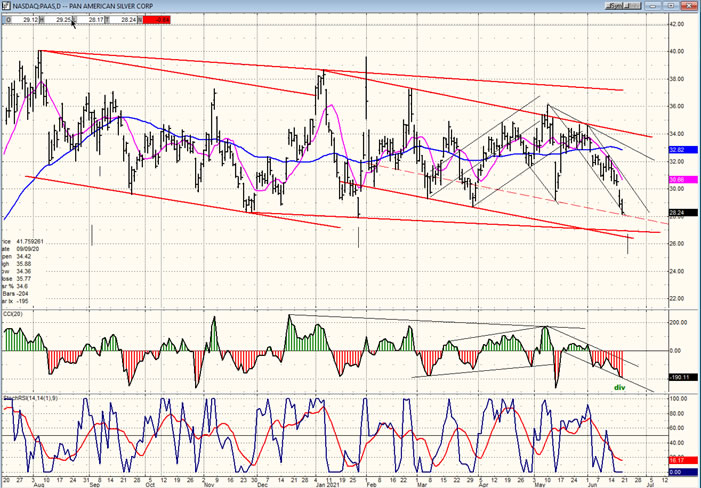Click the 36.00 price axis label
The image size is (701, 488).
(x=677, y=106)
